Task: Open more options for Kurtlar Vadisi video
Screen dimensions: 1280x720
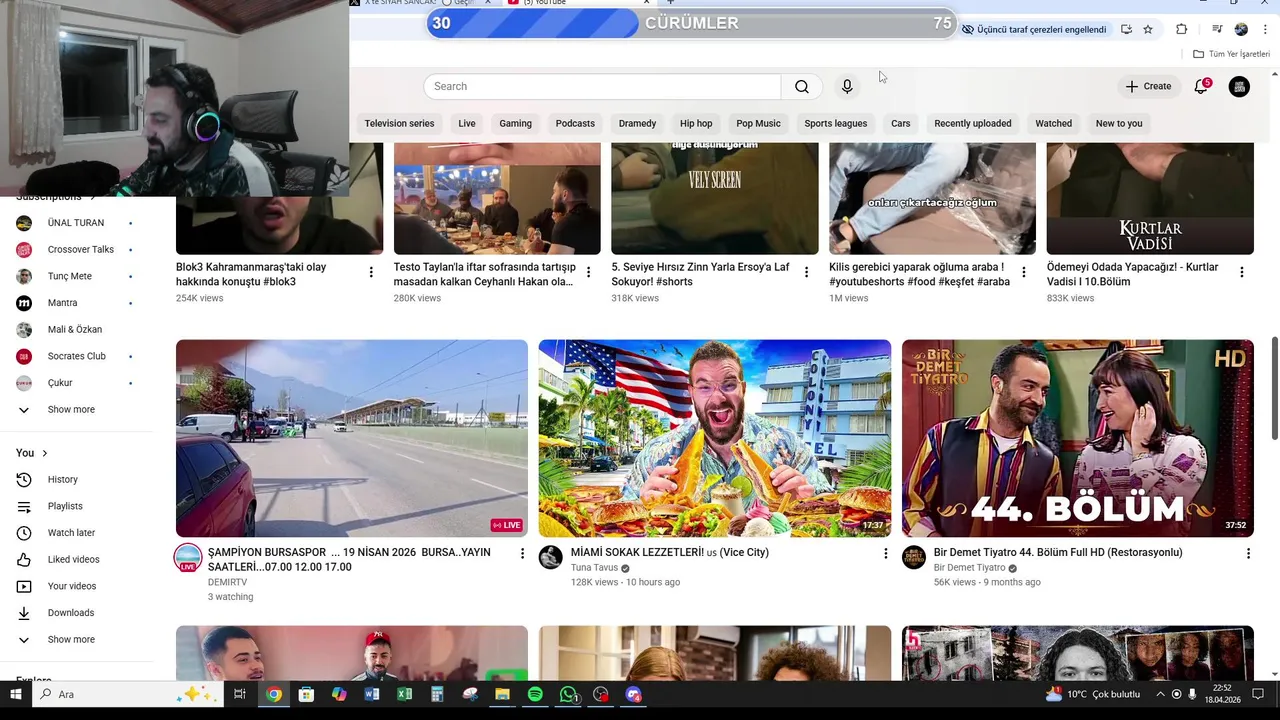Action: [1242, 272]
